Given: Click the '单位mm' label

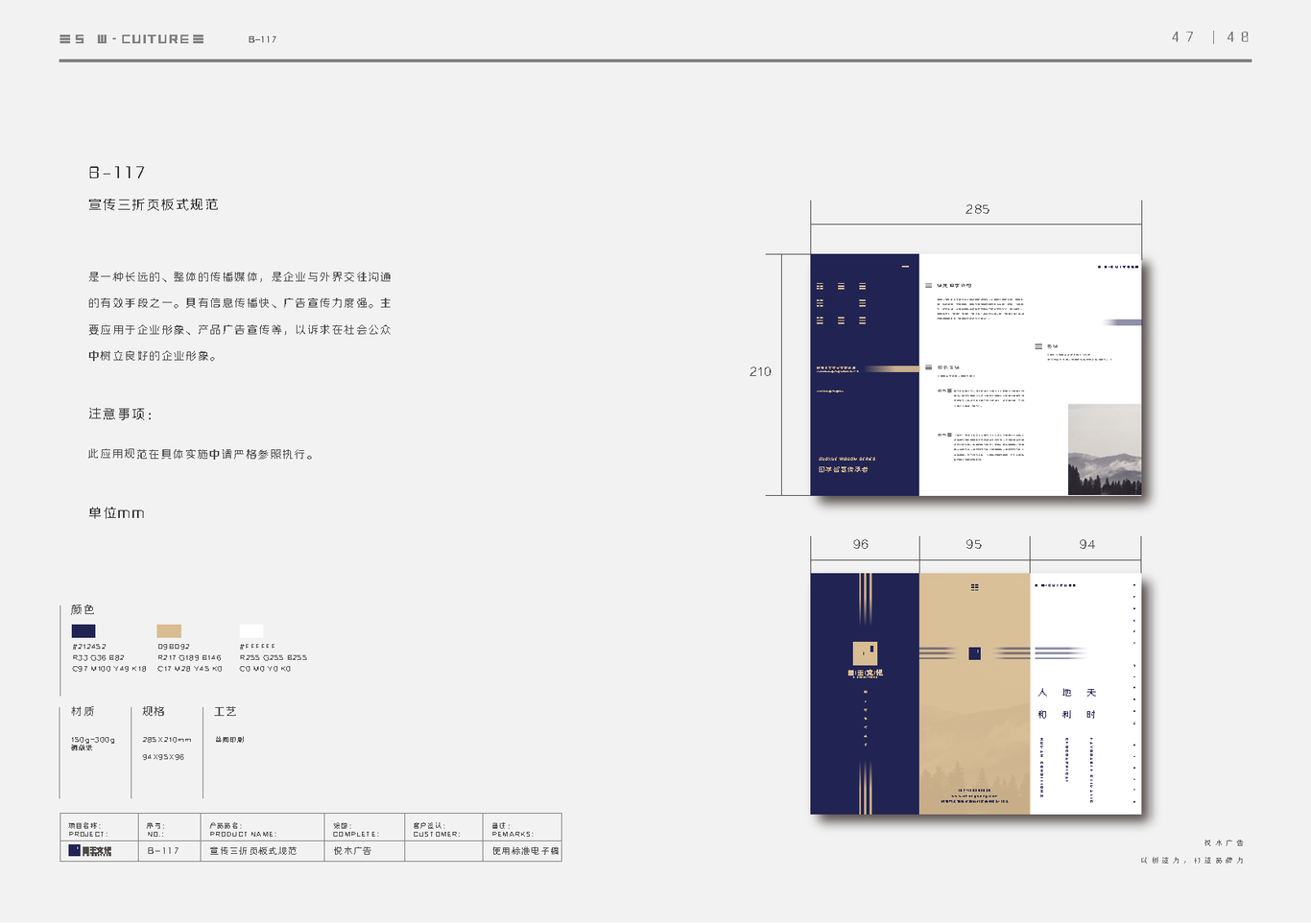Looking at the screenshot, I should click(x=116, y=513).
